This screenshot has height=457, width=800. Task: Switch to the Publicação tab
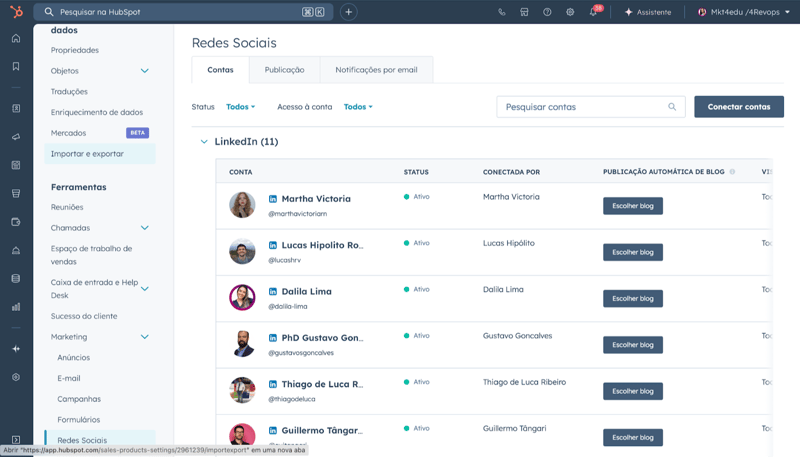284,70
